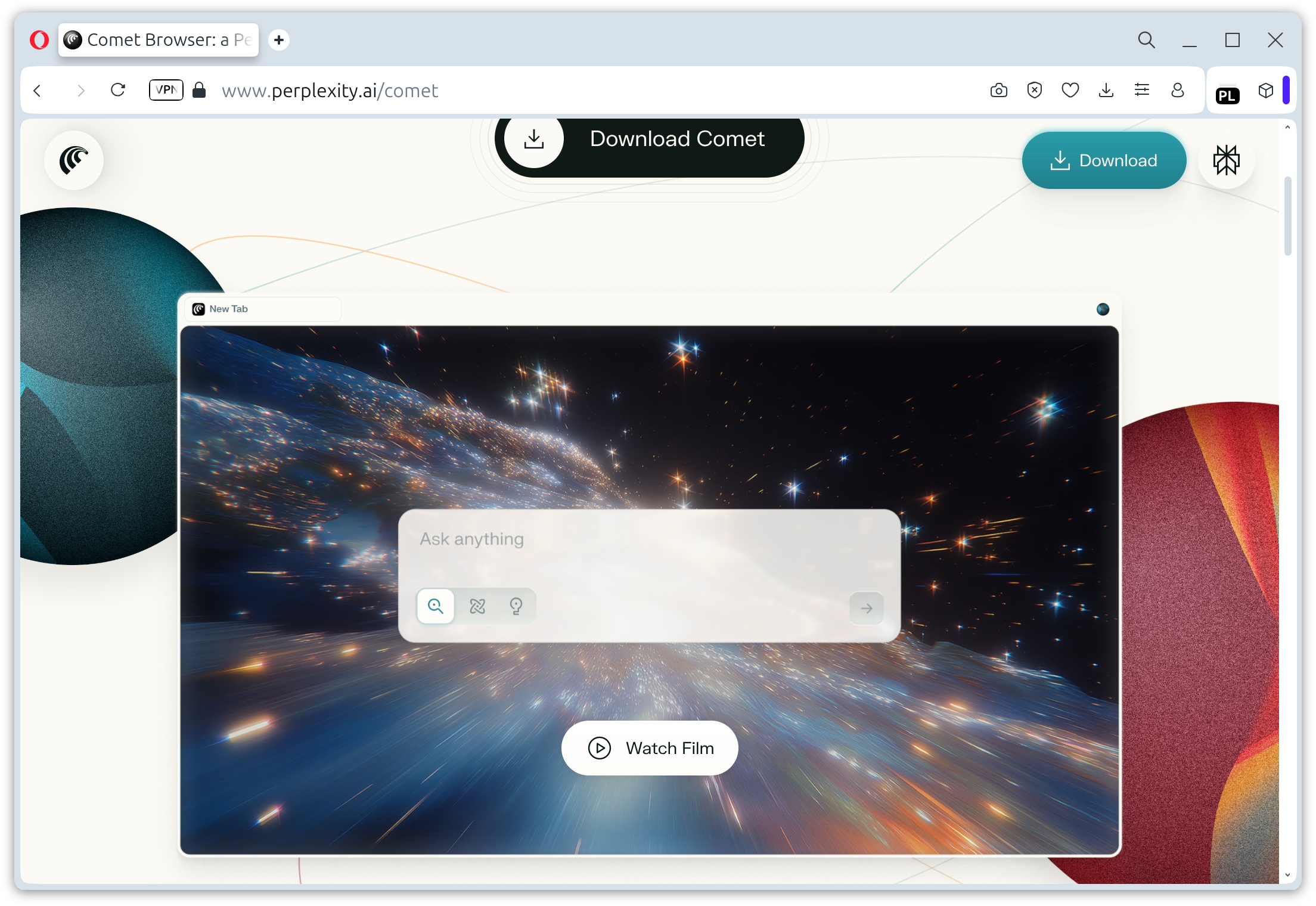Image resolution: width=1316 pixels, height=906 pixels.
Task: Open the profile account menu
Action: (1178, 90)
